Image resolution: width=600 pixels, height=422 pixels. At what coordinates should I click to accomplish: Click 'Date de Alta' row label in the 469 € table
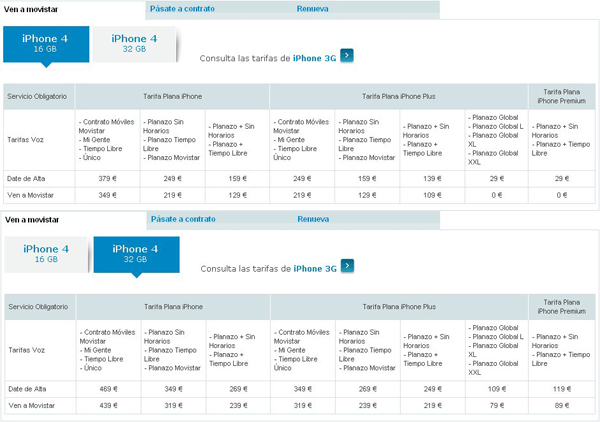coord(27,389)
